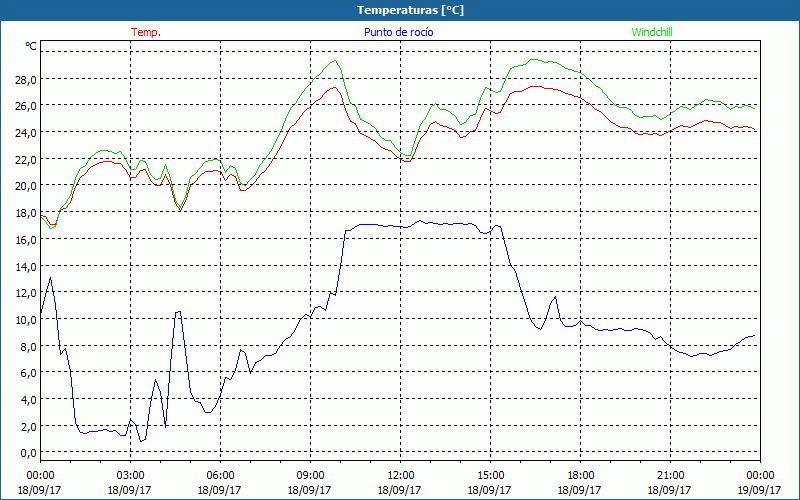Click the 28,0 y-axis value

click(x=27, y=79)
